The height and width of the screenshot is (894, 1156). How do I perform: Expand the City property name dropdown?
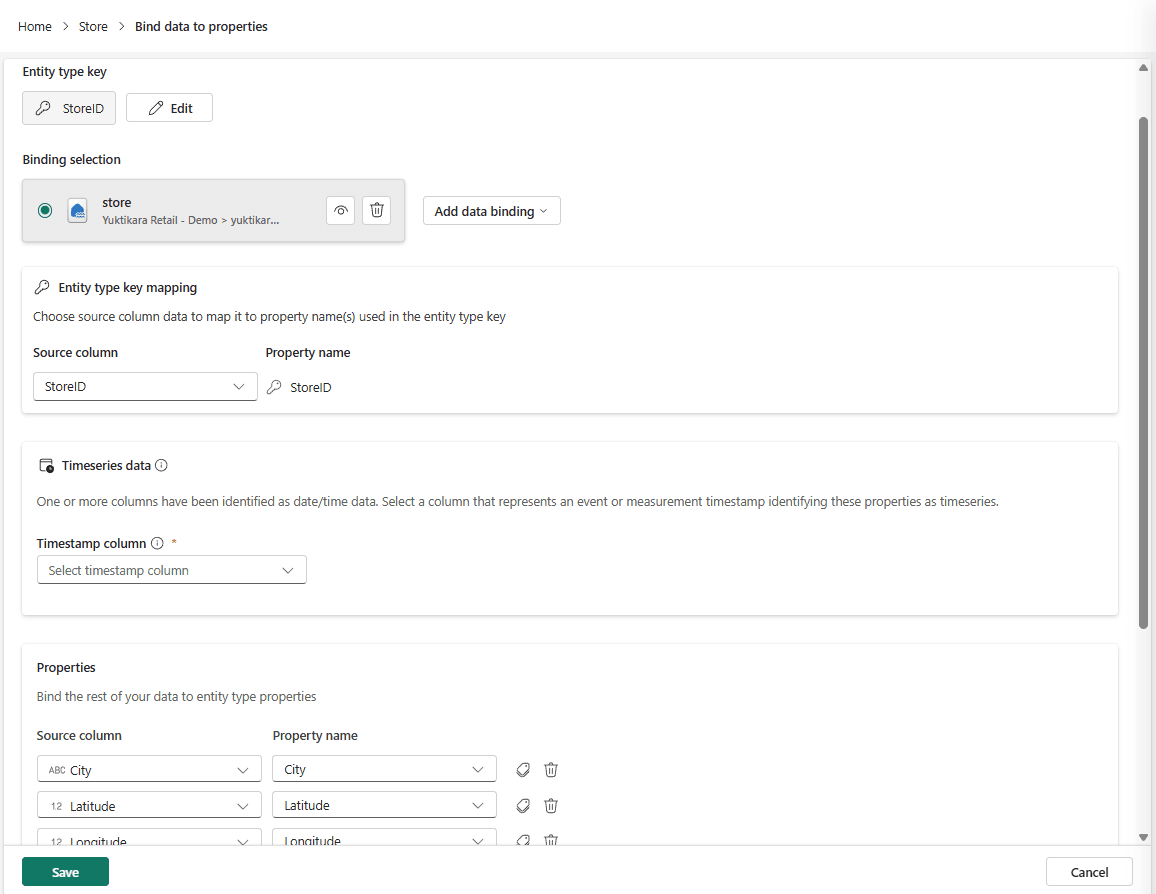click(384, 769)
